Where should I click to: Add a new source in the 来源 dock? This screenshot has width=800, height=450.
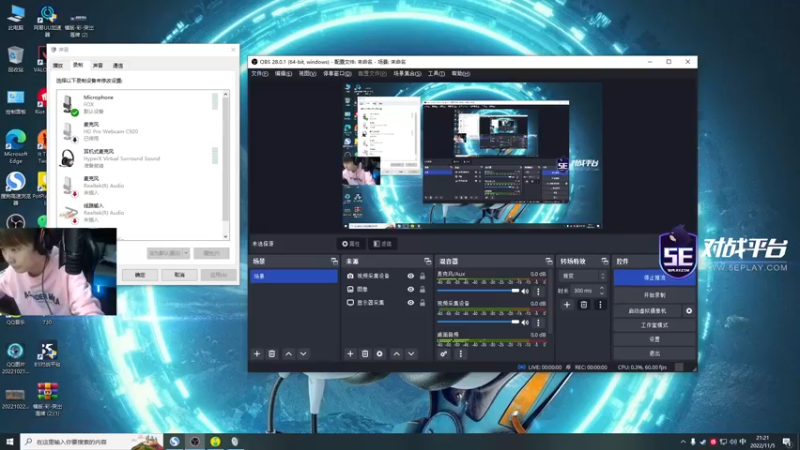[x=350, y=354]
